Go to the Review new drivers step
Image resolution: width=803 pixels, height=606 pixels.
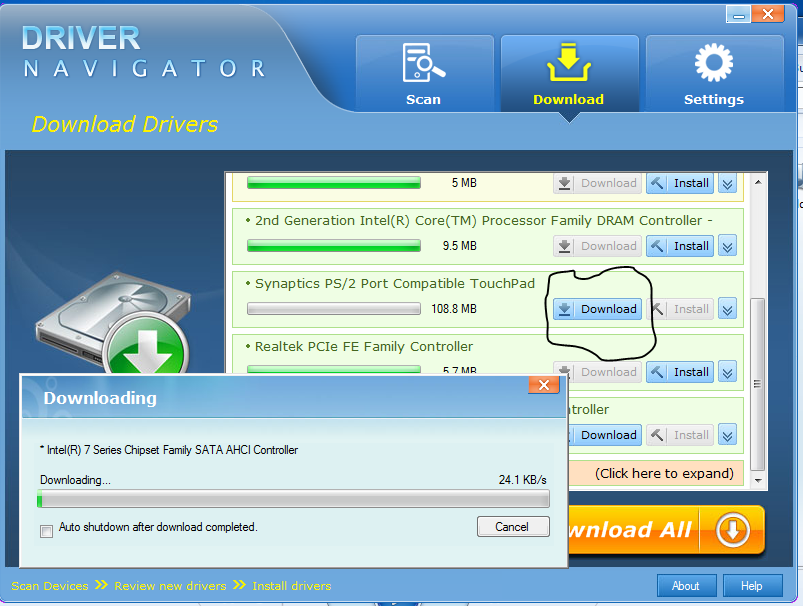click(x=170, y=586)
